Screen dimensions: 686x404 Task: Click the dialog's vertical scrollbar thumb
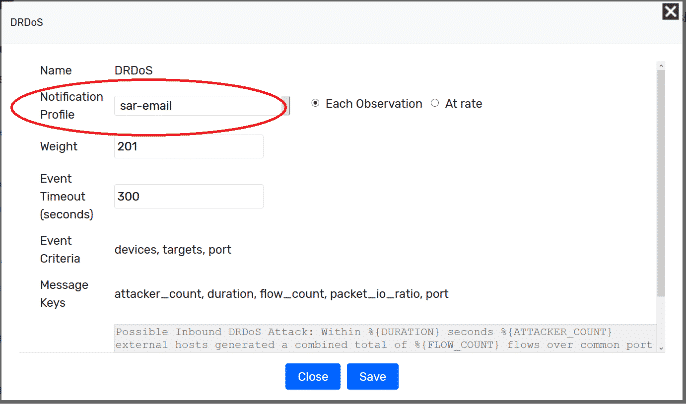point(661,183)
